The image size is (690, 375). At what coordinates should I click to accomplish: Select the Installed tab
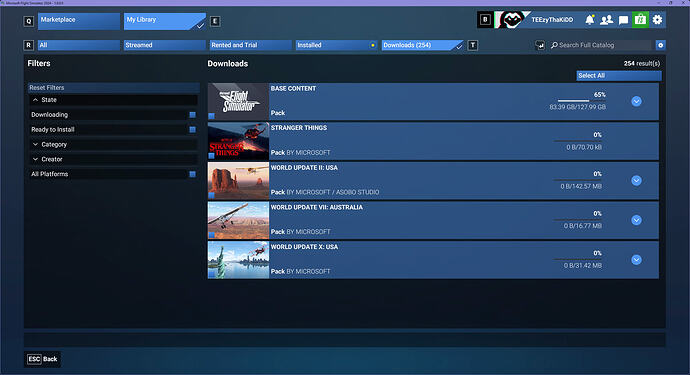337,45
